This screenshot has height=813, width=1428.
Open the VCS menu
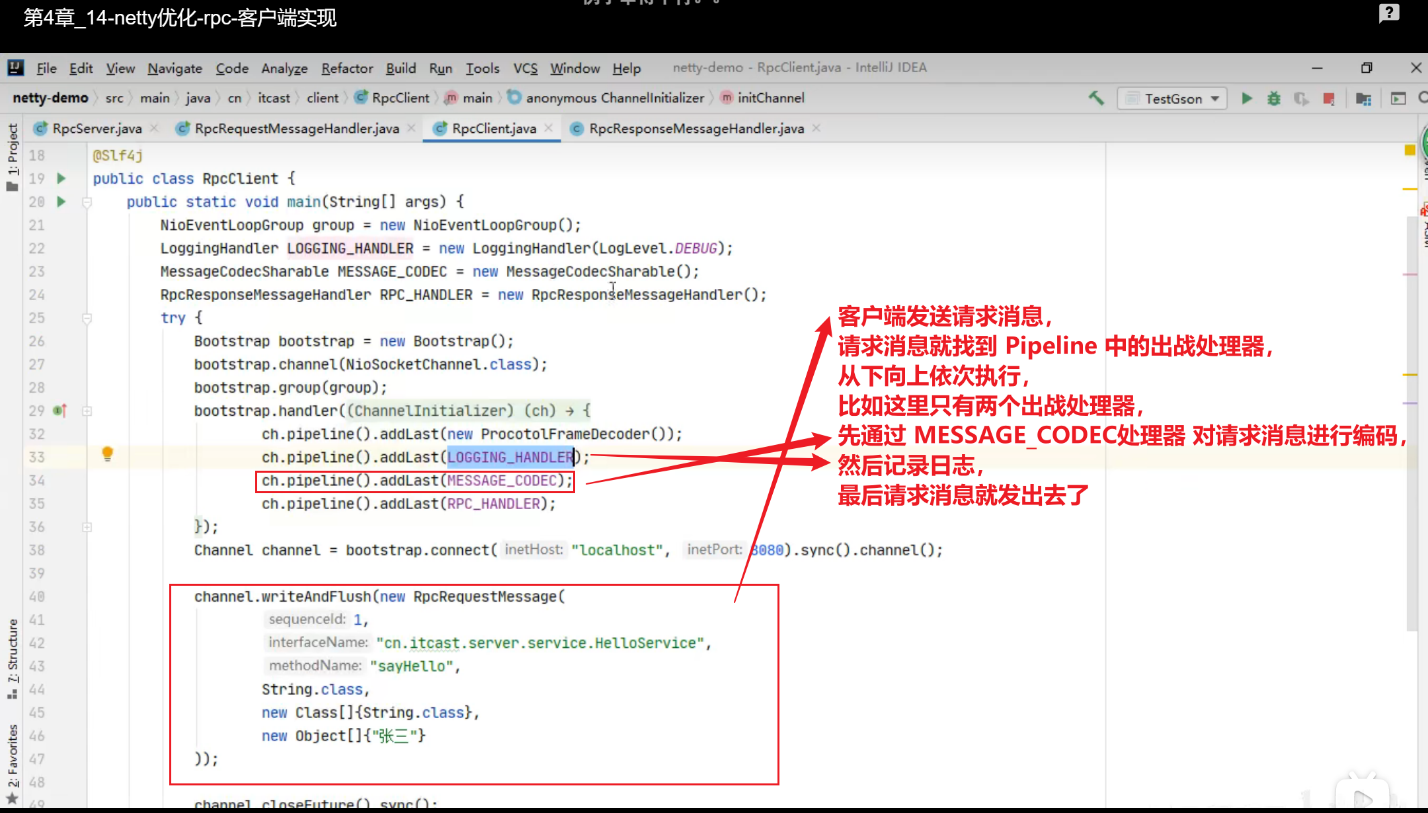point(526,68)
